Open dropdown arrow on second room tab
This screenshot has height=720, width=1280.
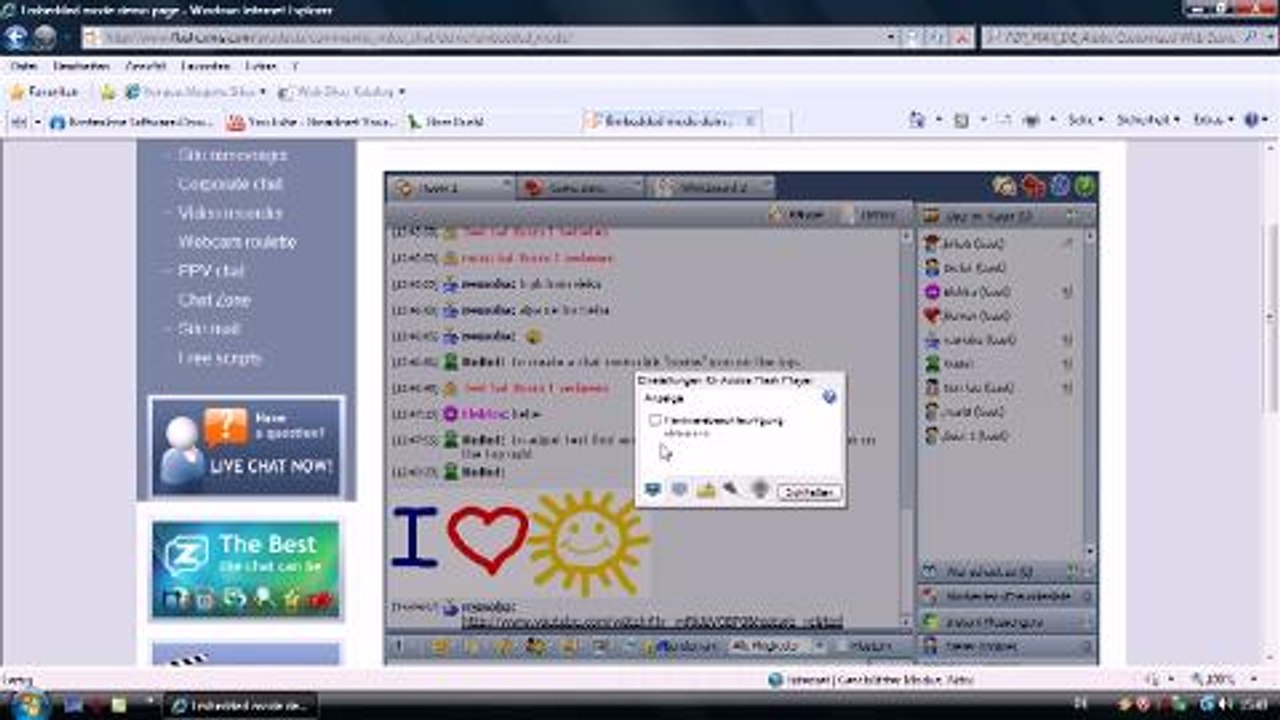click(635, 185)
